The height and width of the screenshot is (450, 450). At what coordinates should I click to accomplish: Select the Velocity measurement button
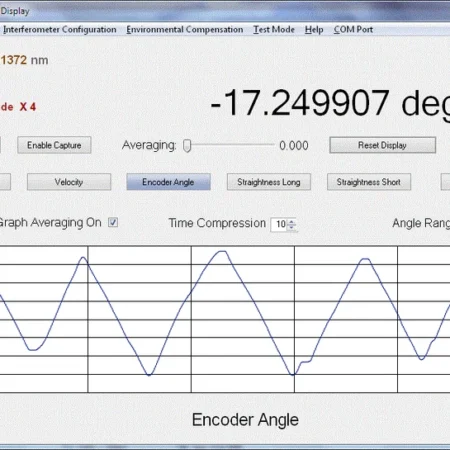point(69,182)
